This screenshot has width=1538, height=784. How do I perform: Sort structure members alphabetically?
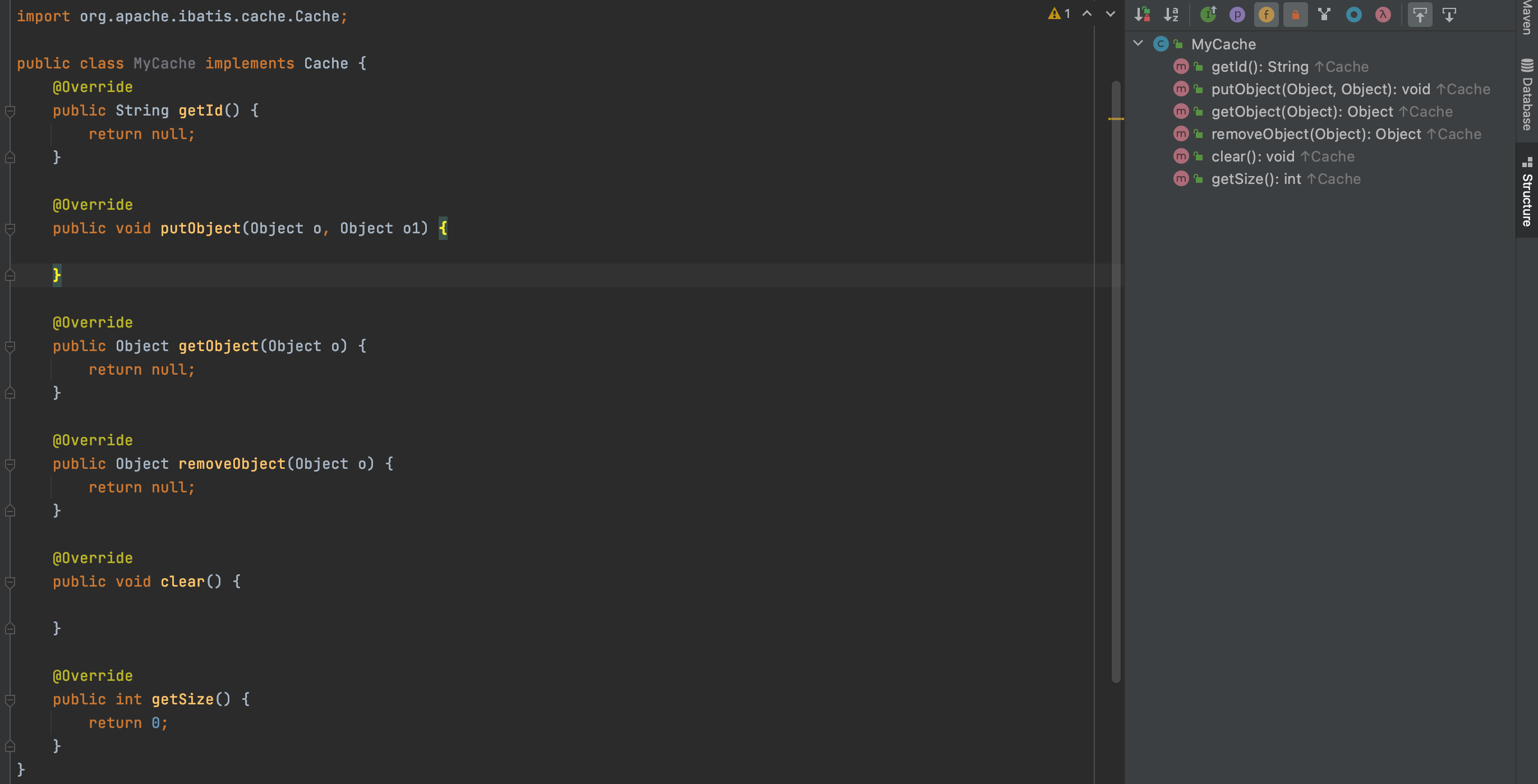click(1171, 15)
